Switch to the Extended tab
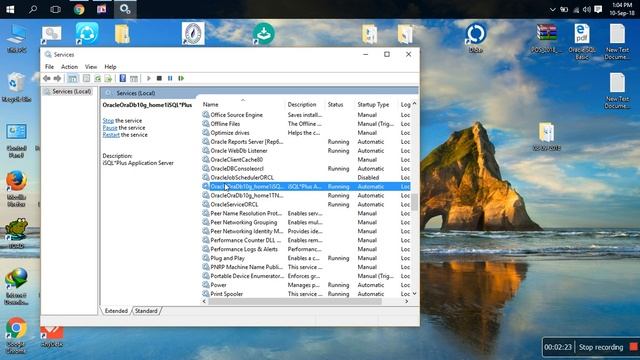 tap(116, 311)
